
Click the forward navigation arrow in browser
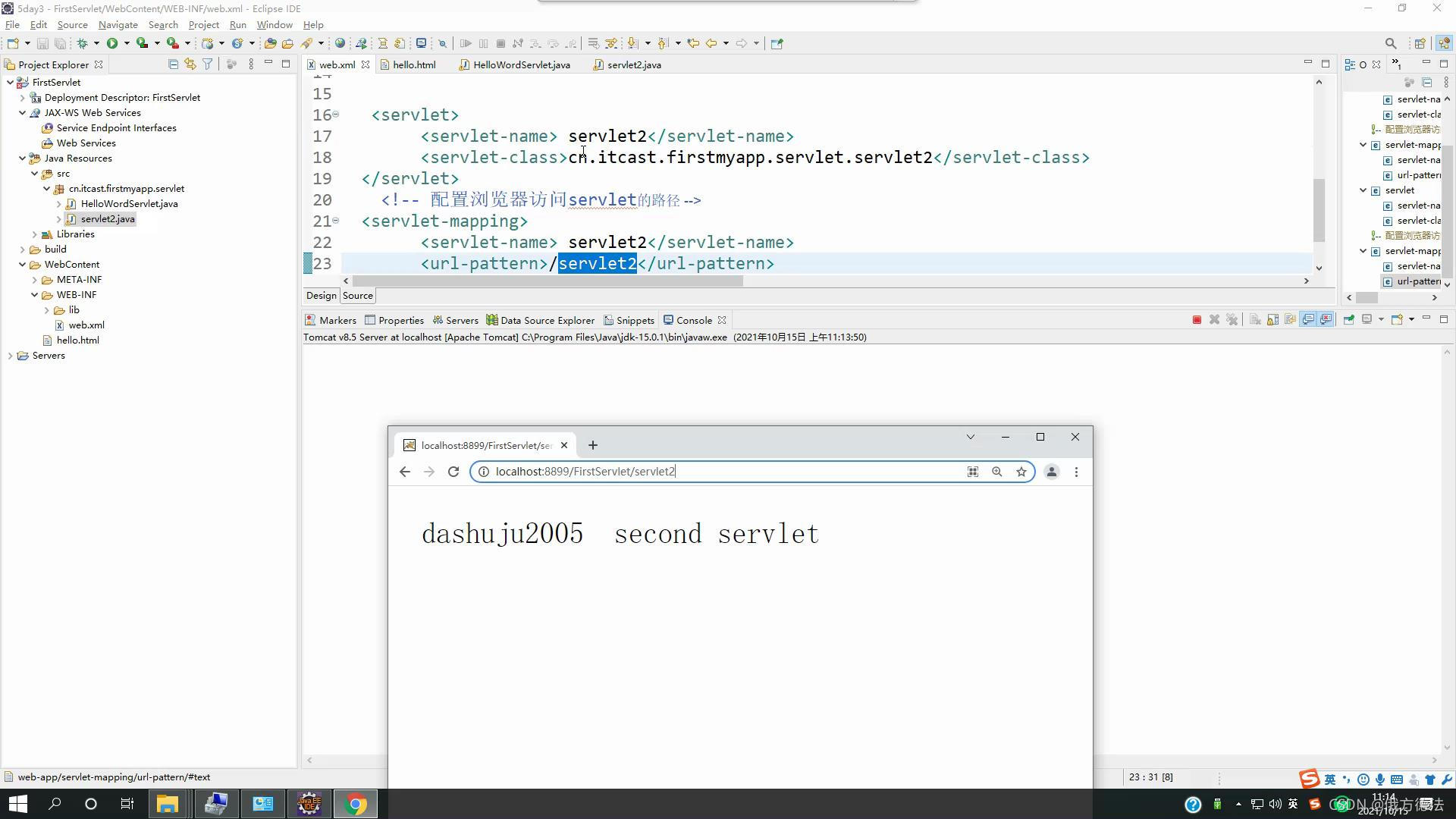click(x=428, y=471)
